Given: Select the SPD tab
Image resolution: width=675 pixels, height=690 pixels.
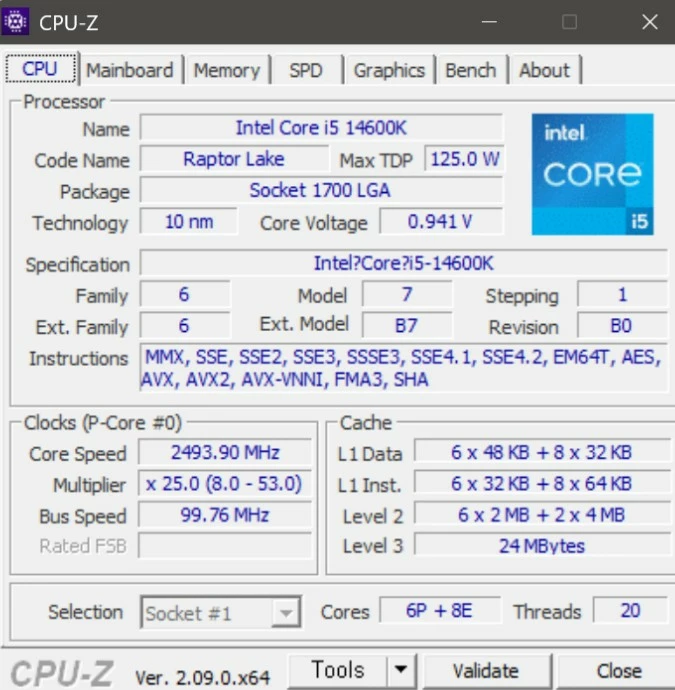Looking at the screenshot, I should 306,70.
